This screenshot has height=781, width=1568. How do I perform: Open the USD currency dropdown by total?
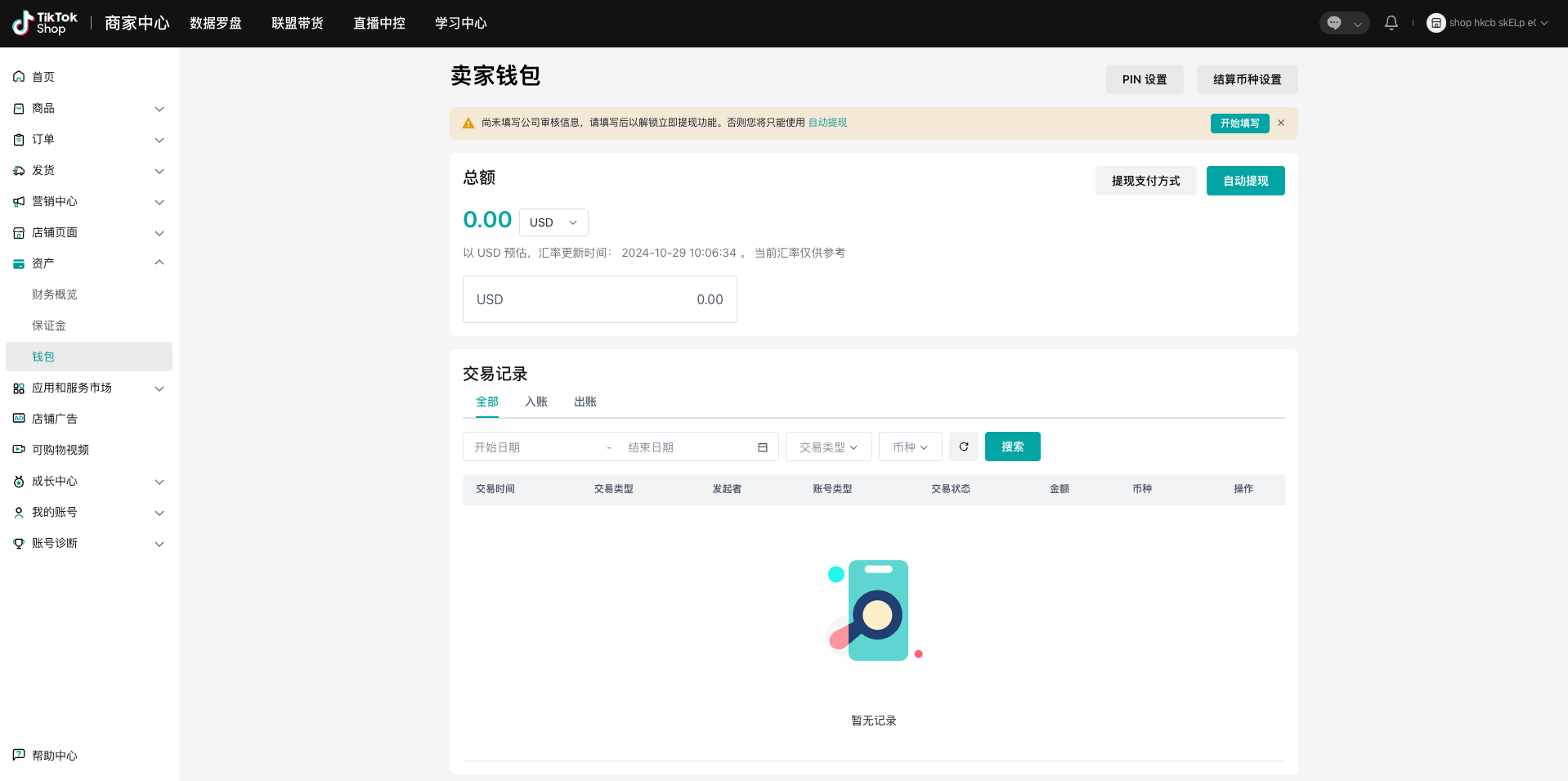click(x=553, y=222)
